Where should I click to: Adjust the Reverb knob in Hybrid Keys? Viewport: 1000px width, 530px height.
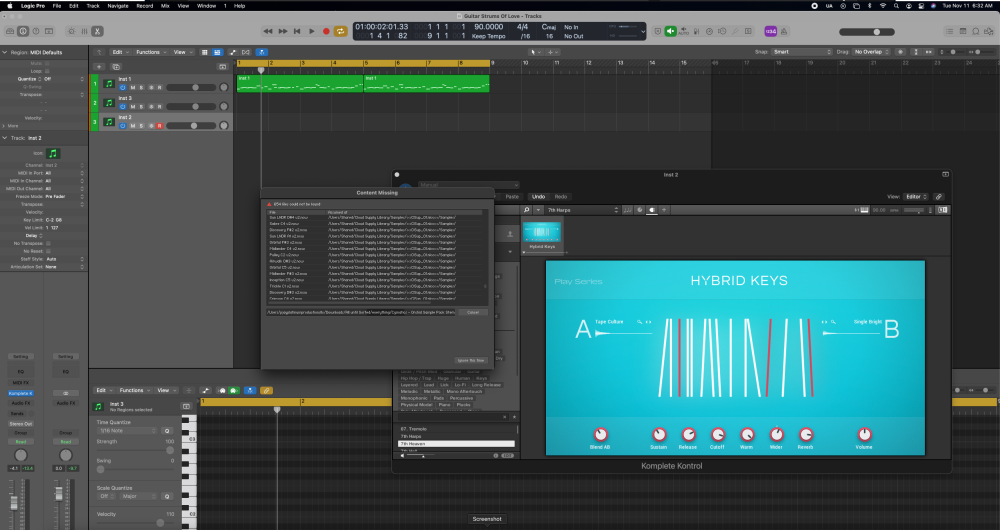point(805,435)
